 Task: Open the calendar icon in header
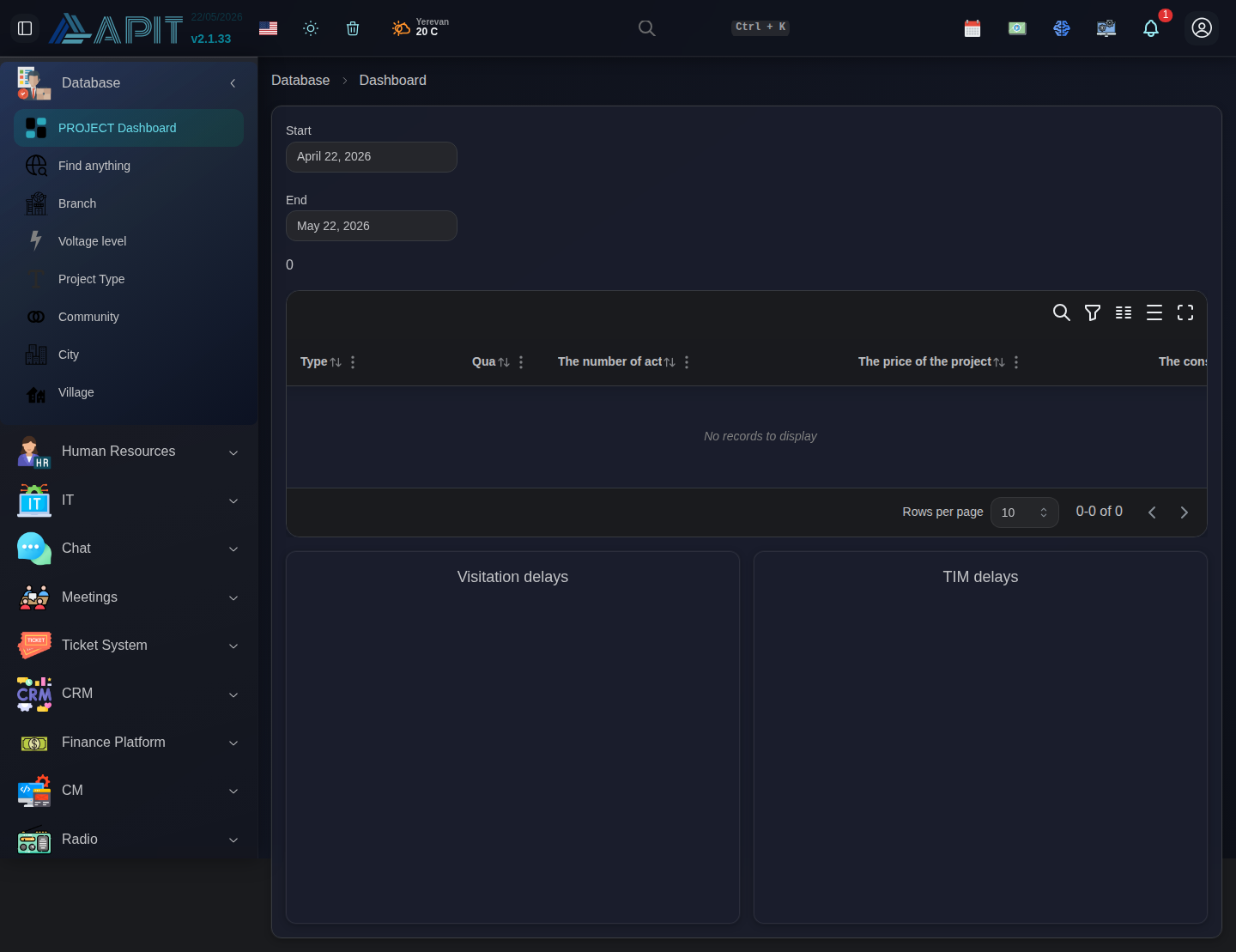pyautogui.click(x=972, y=28)
